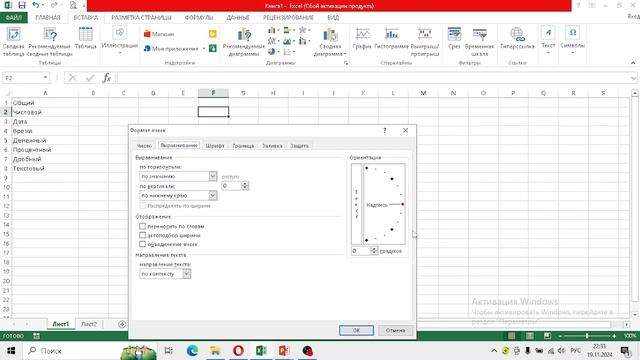Click the add new sheet plus icon
The height and width of the screenshot is (360, 640).
[x=122, y=324]
